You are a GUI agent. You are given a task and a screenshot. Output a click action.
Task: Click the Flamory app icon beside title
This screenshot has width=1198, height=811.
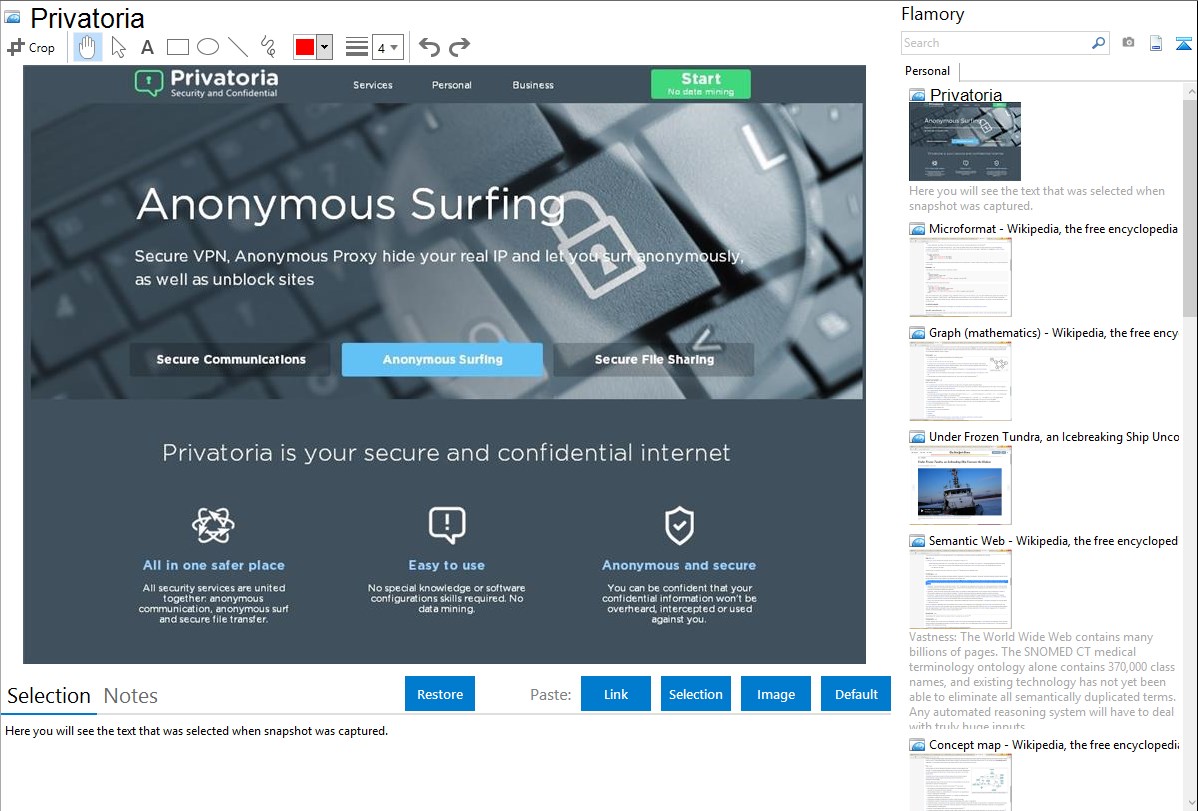point(12,17)
